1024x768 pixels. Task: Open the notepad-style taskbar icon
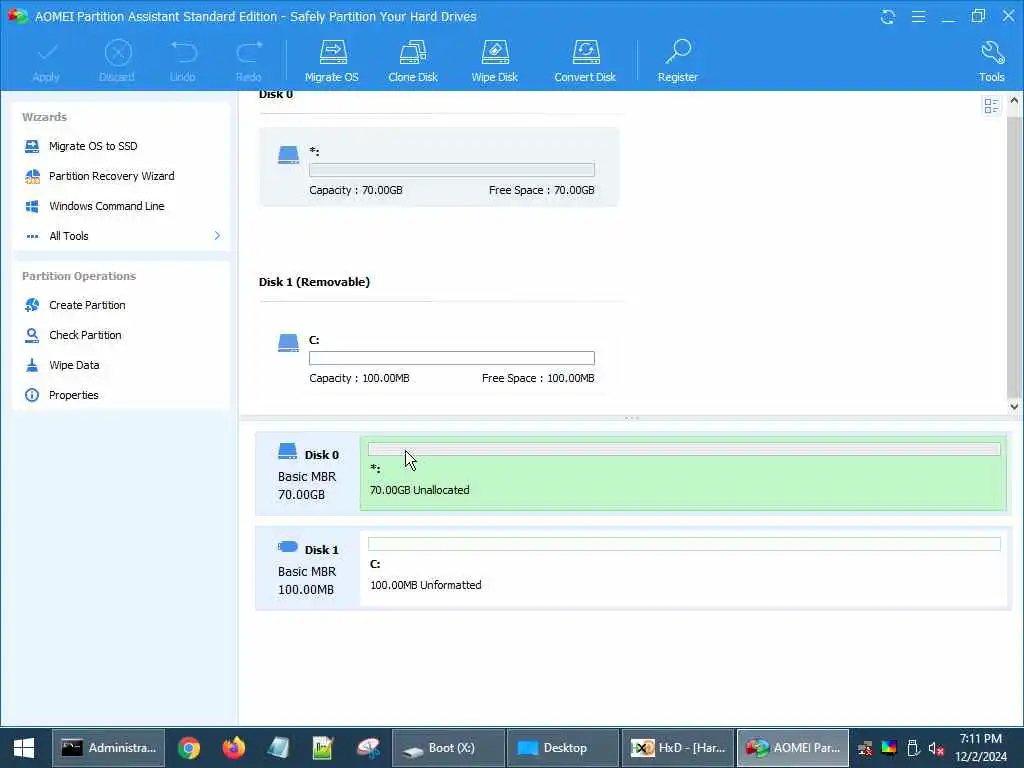pos(278,748)
